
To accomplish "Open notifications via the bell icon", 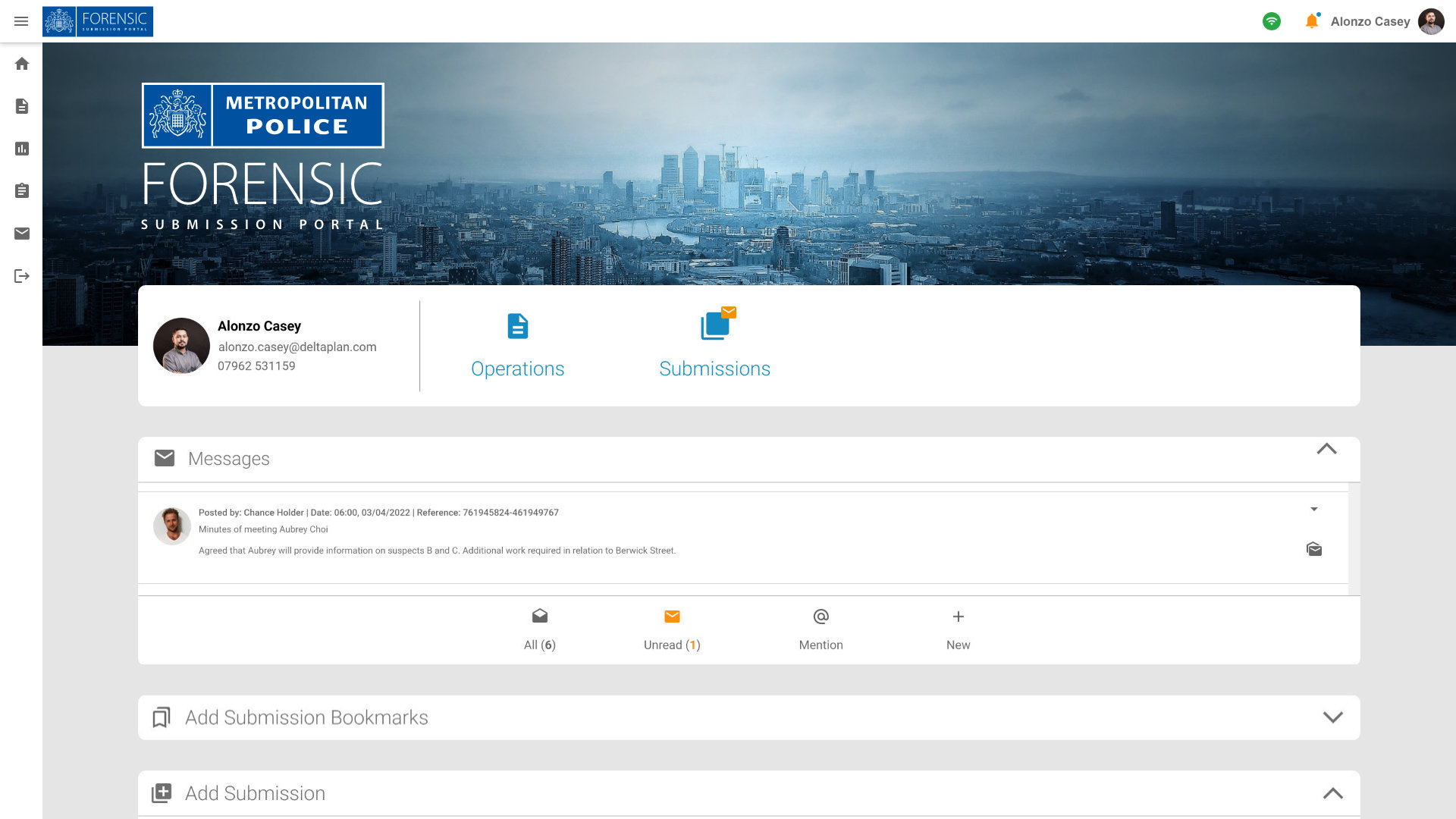I will point(1311,21).
